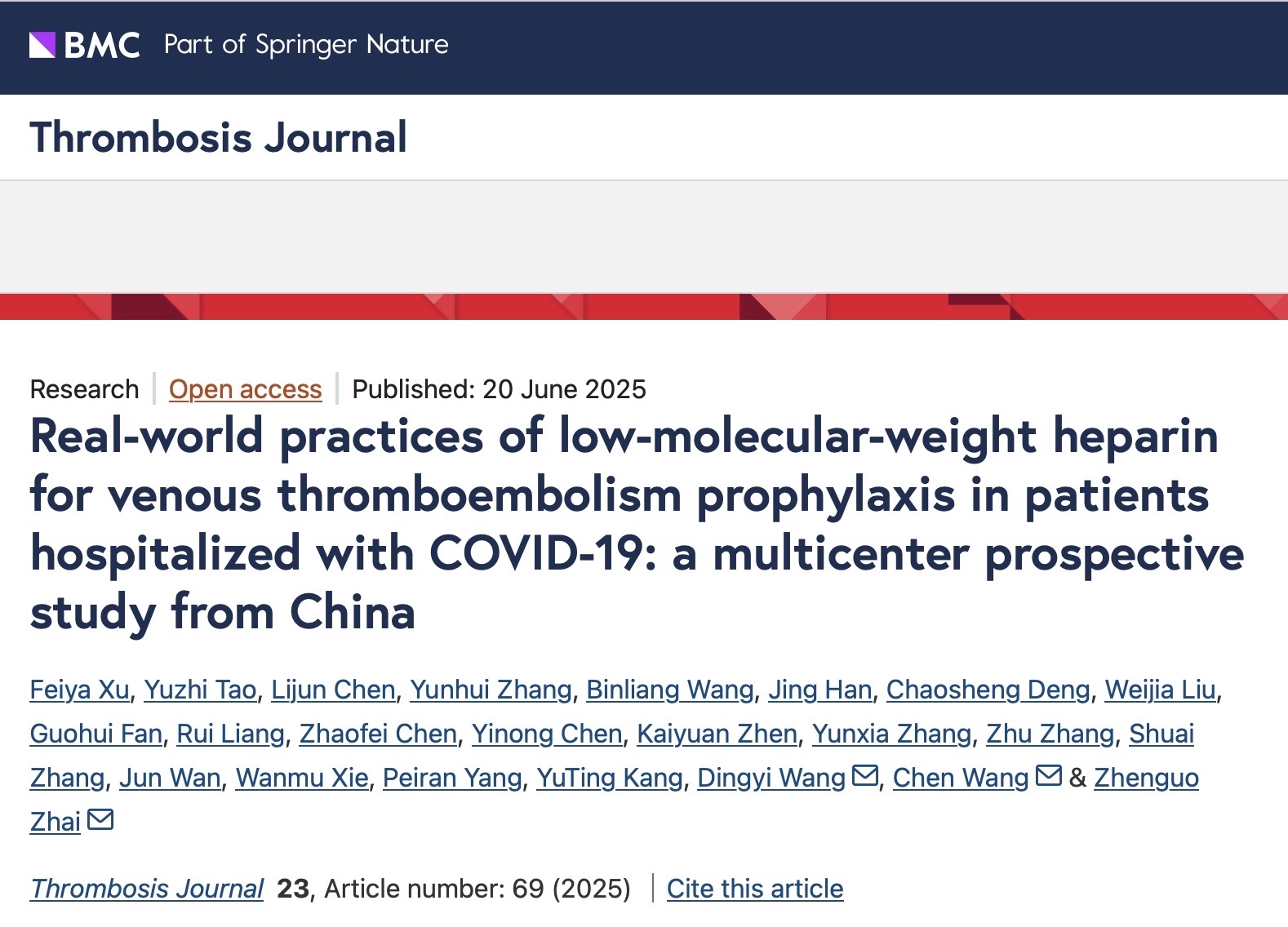Click the Part of Springer Nature text
Image resolution: width=1288 pixels, height=927 pixels.
(x=306, y=45)
